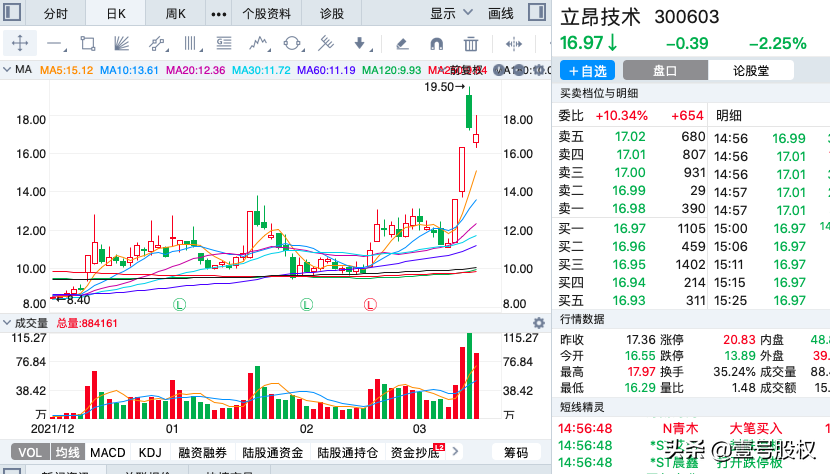Switch to 盘口 order book tab
This screenshot has height=474, width=830.
point(665,70)
